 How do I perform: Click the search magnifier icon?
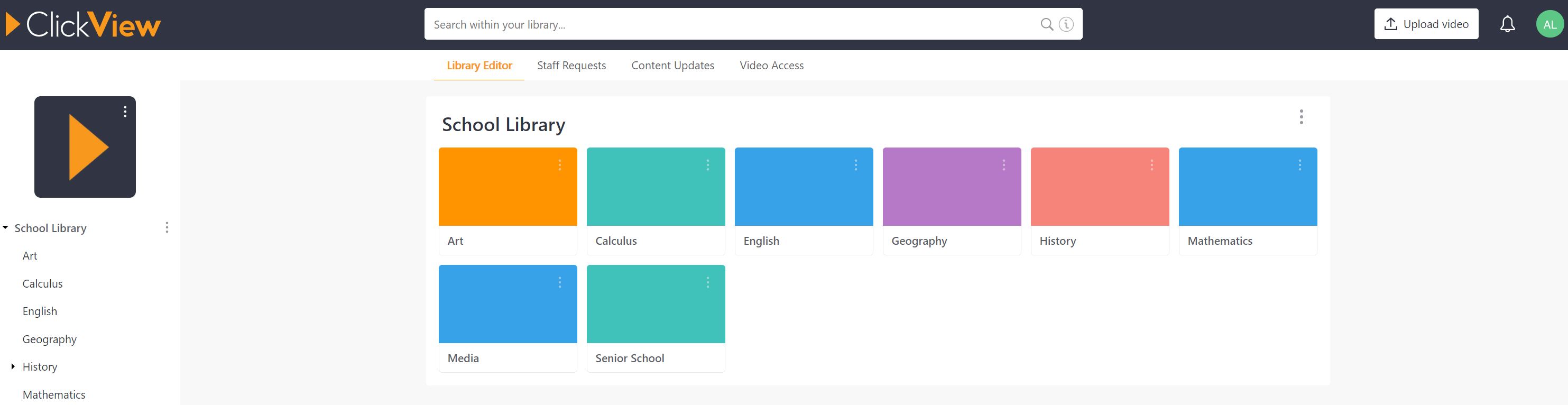1046,24
